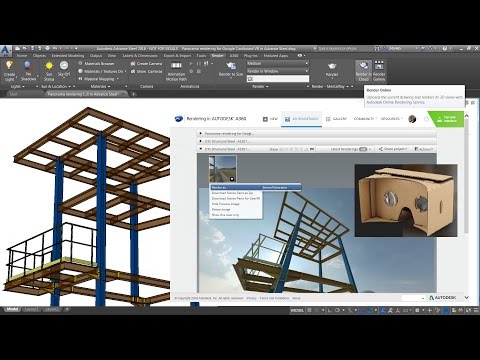Screen dimensions: 480x360
Task: Open the Export & Import ribbon tab
Action: 177,56
